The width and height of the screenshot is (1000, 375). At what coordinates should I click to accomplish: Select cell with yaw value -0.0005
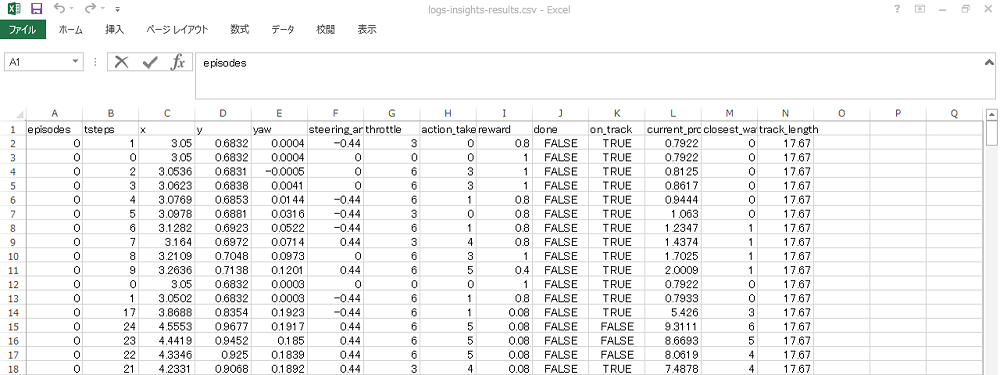point(279,172)
